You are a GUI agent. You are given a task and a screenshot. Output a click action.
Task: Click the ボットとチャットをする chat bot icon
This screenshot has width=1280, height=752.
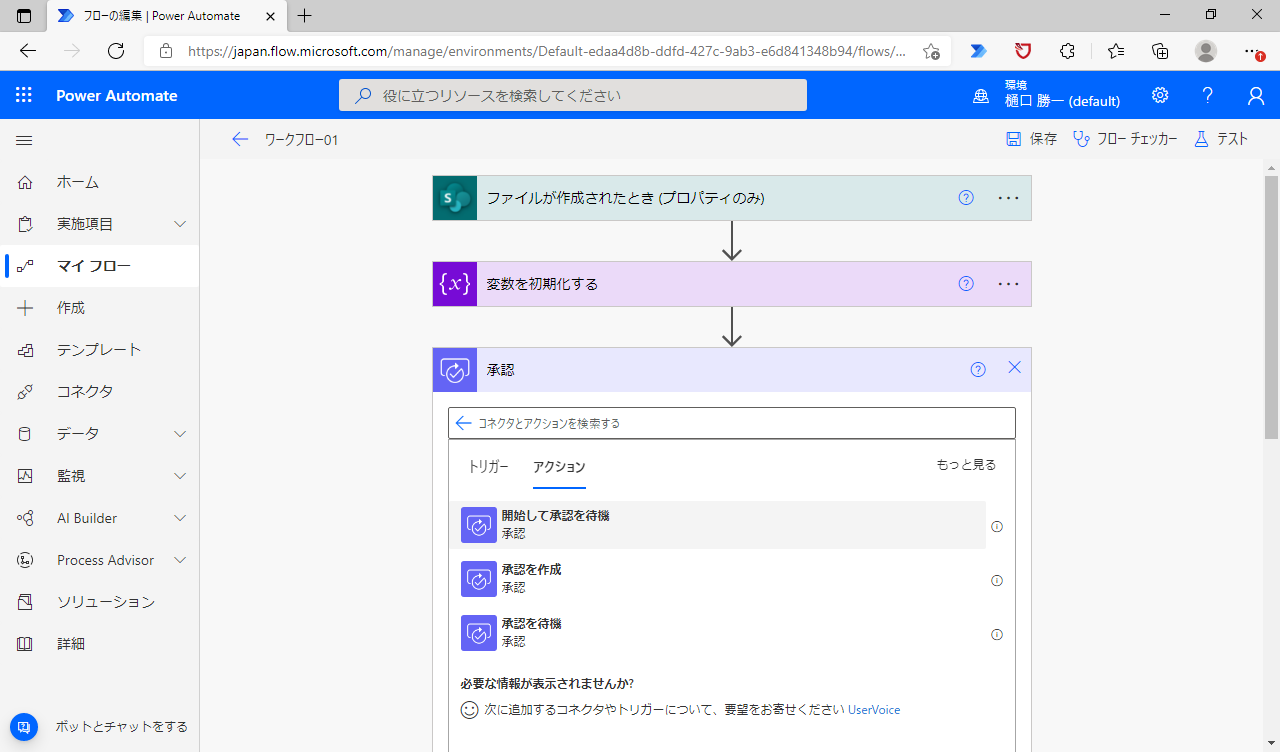(x=24, y=727)
